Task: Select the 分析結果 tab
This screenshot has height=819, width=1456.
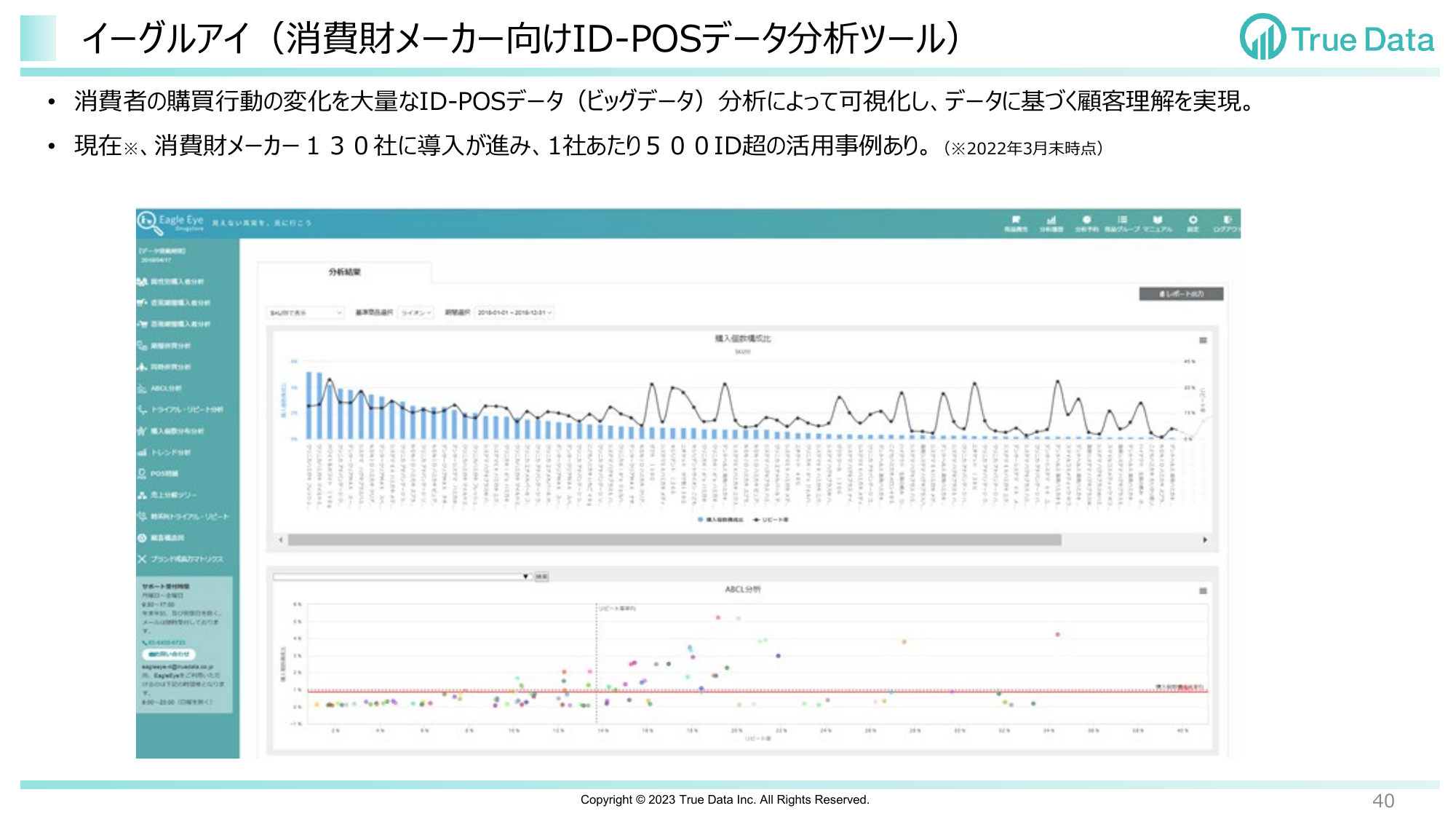Action: [345, 272]
